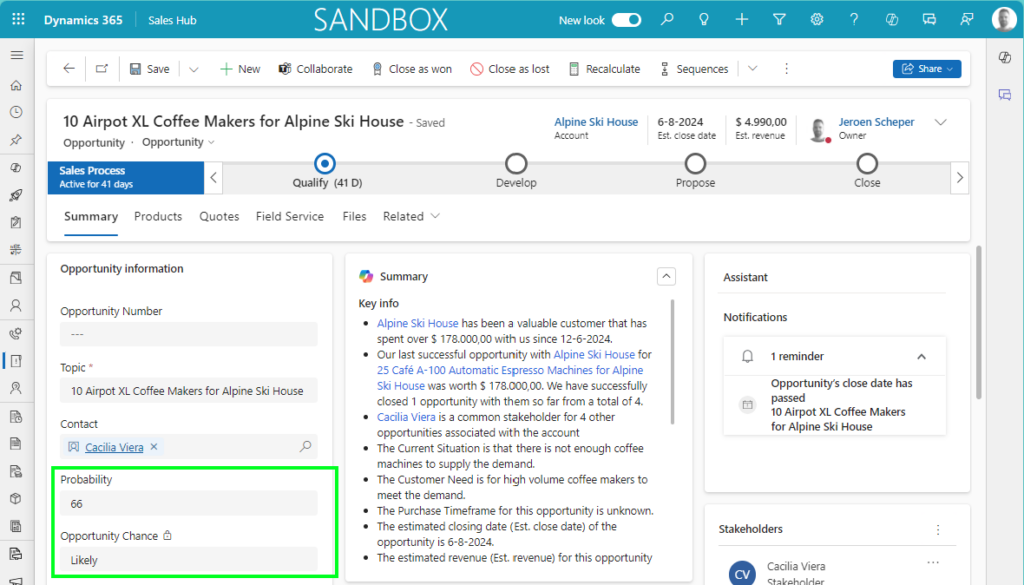Click the Share button
Screen dimensions: 1024x585
click(x=927, y=69)
